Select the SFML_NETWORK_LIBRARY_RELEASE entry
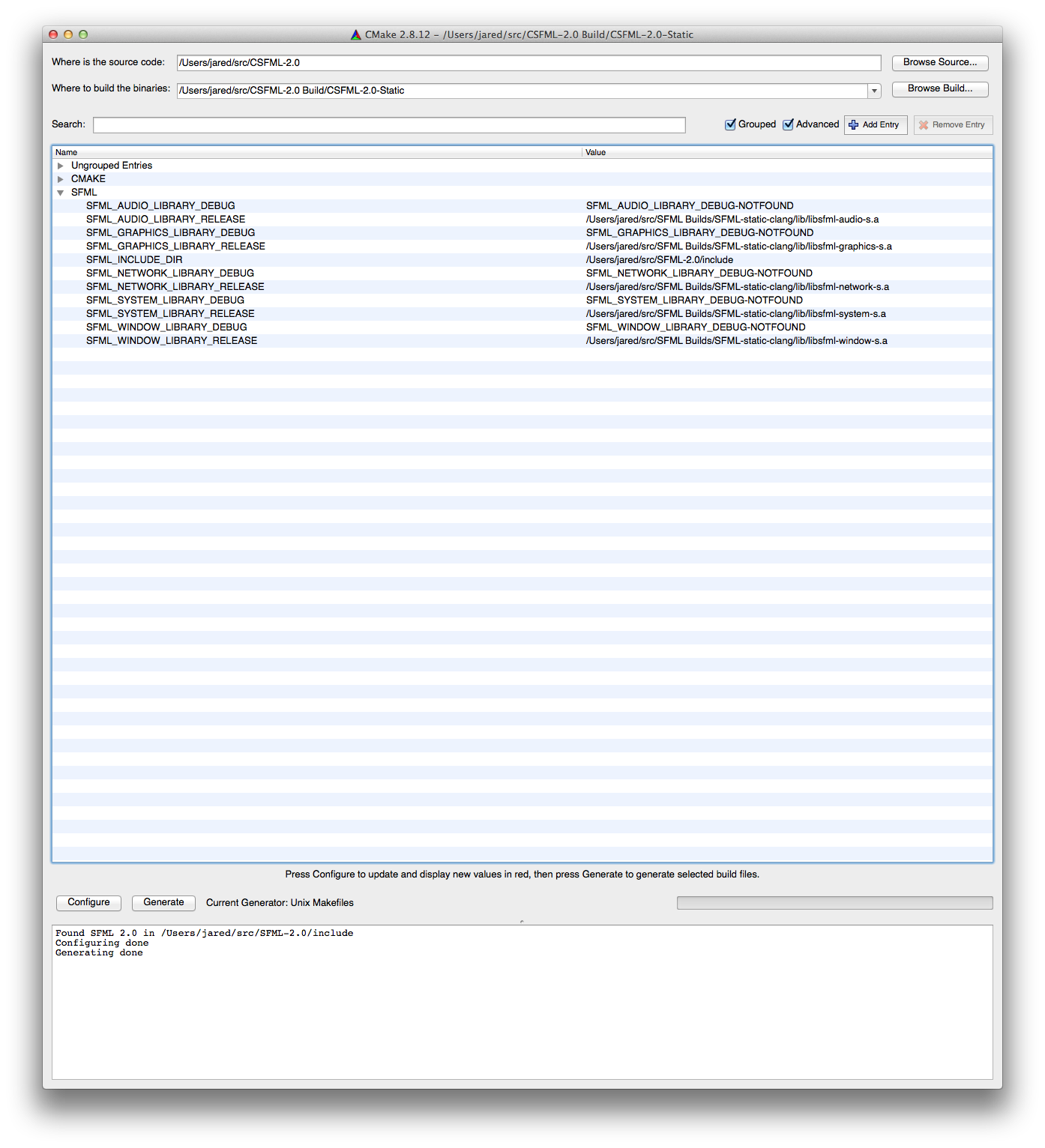This screenshot has height=1148, width=1045. (175, 287)
